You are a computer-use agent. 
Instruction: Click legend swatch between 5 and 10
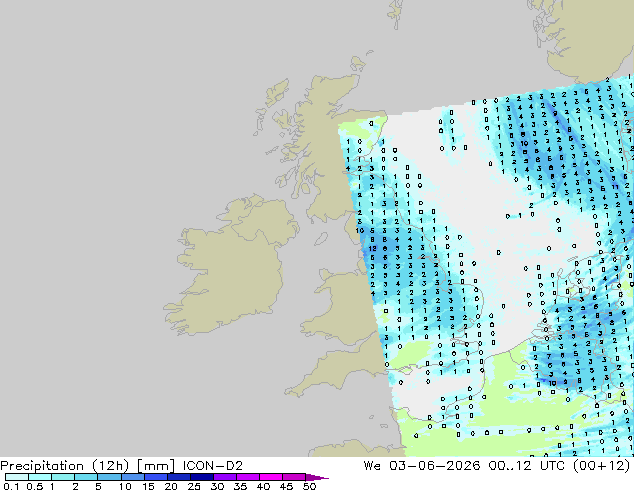(x=109, y=477)
